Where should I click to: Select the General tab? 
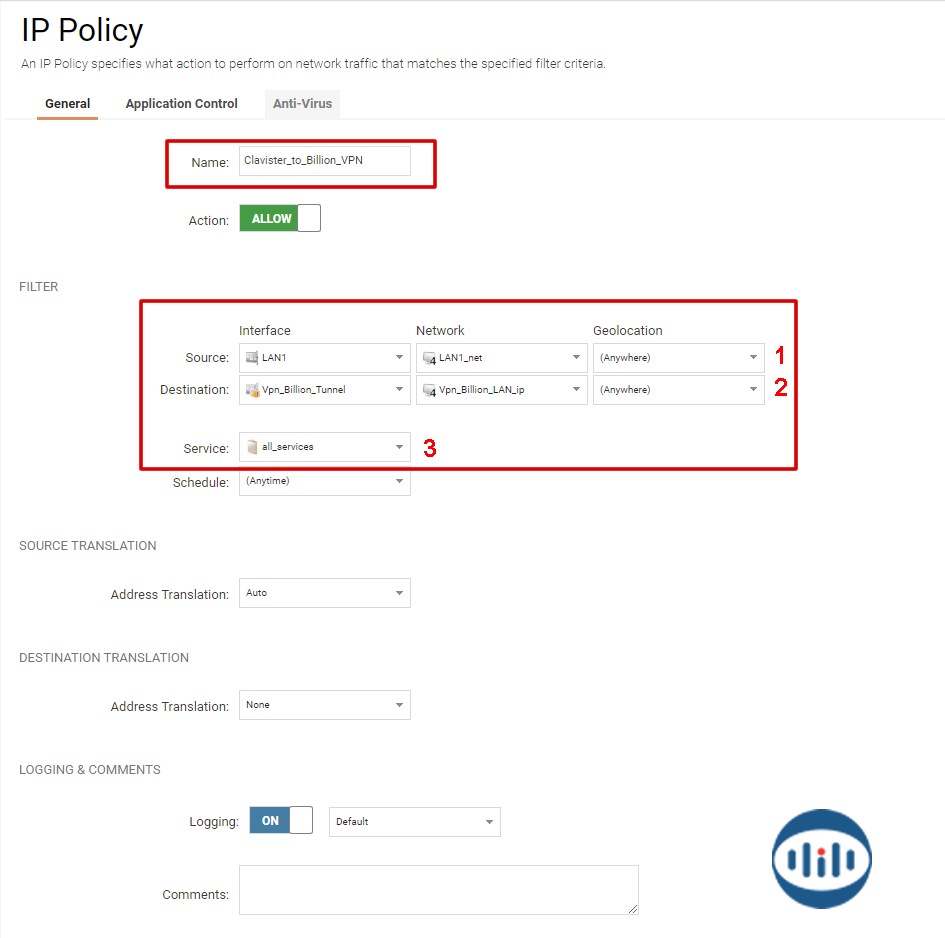(x=68, y=104)
